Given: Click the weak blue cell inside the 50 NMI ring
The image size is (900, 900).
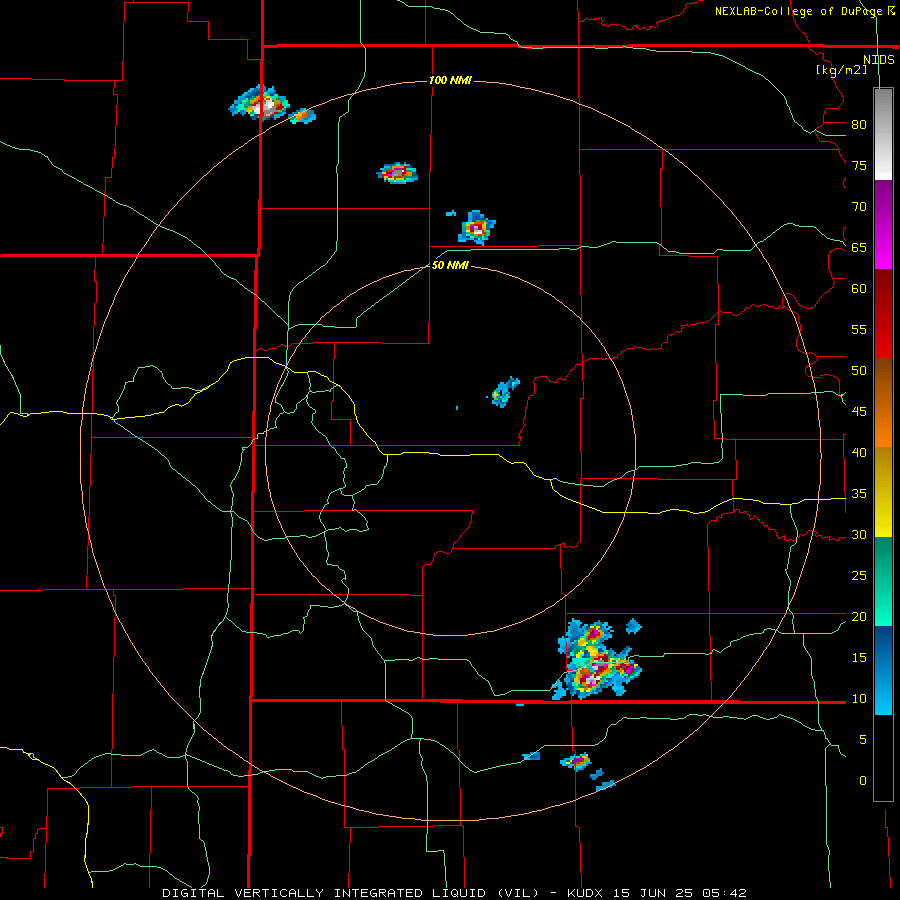Looking at the screenshot, I should point(505,392).
